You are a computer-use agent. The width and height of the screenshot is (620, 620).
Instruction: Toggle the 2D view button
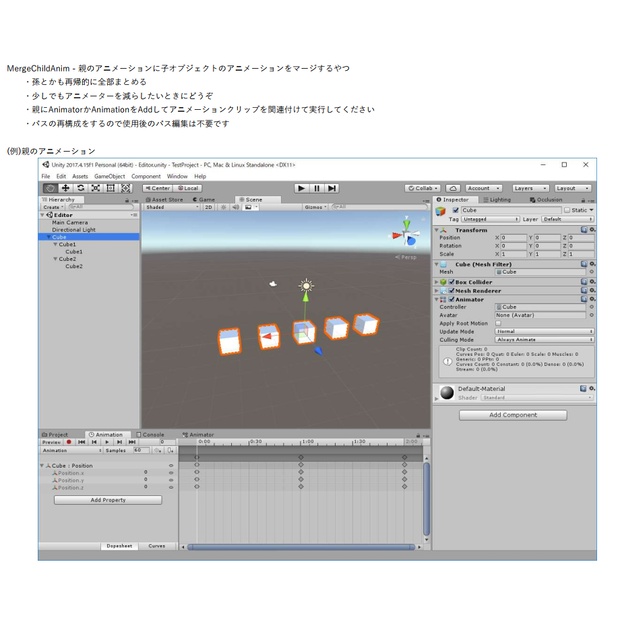coord(208,207)
